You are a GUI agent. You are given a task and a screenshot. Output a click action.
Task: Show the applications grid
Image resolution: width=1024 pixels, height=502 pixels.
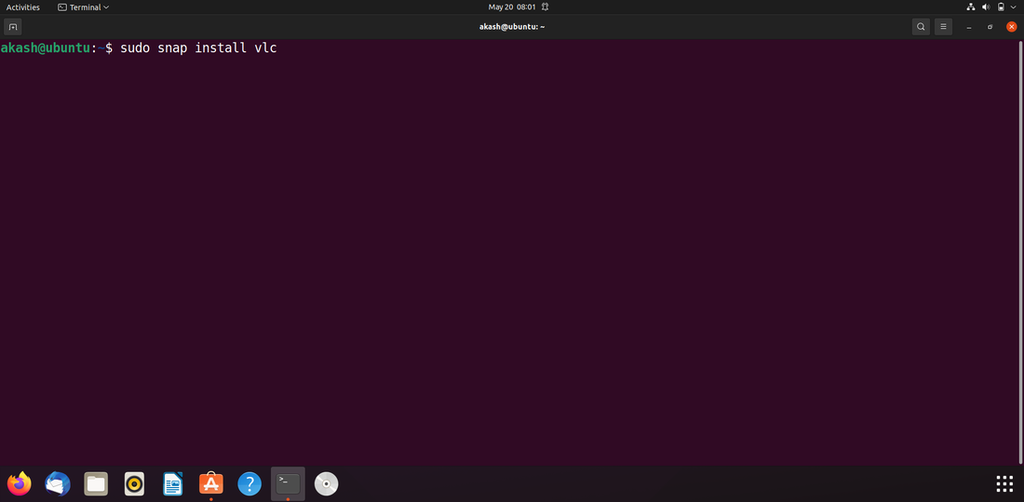tap(1004, 484)
